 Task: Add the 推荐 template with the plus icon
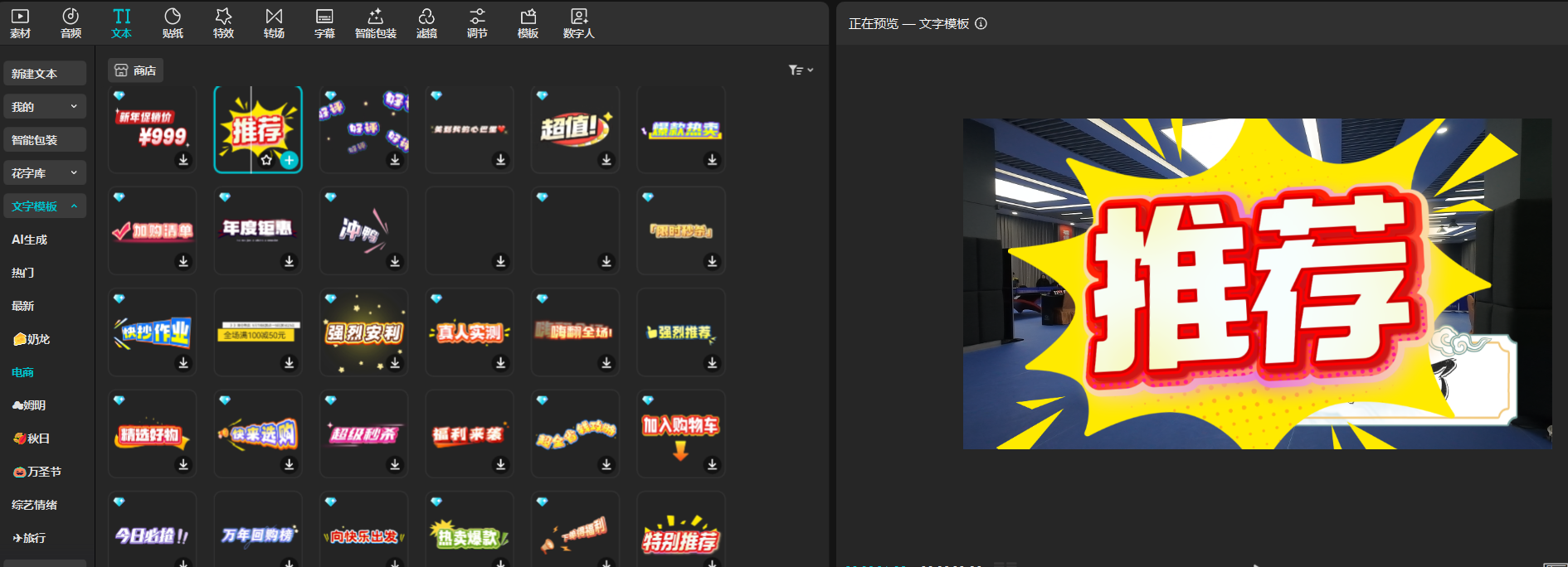click(289, 160)
